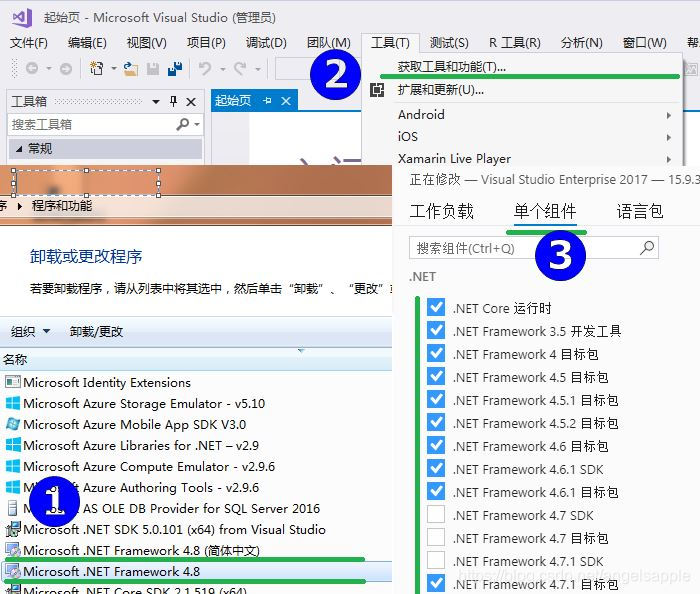700x594 pixels.
Task: Click the save all toolbar icon
Action: [x=175, y=68]
